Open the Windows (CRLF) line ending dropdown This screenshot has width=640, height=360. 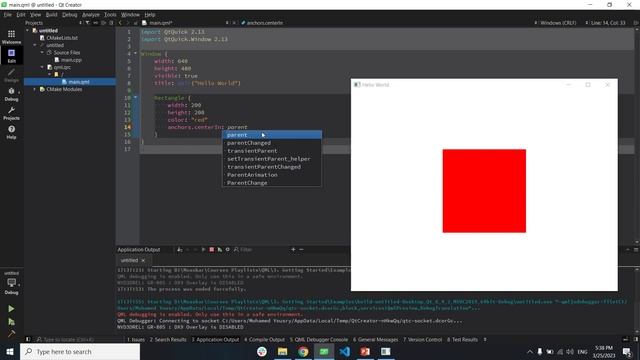tap(558, 23)
